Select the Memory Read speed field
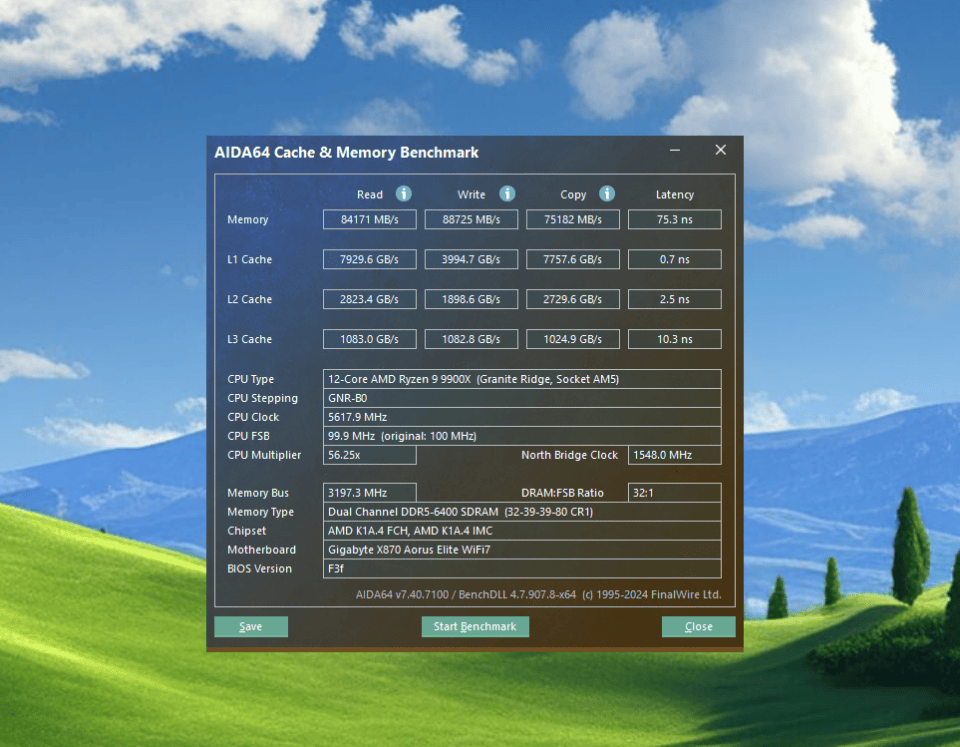 369,219
